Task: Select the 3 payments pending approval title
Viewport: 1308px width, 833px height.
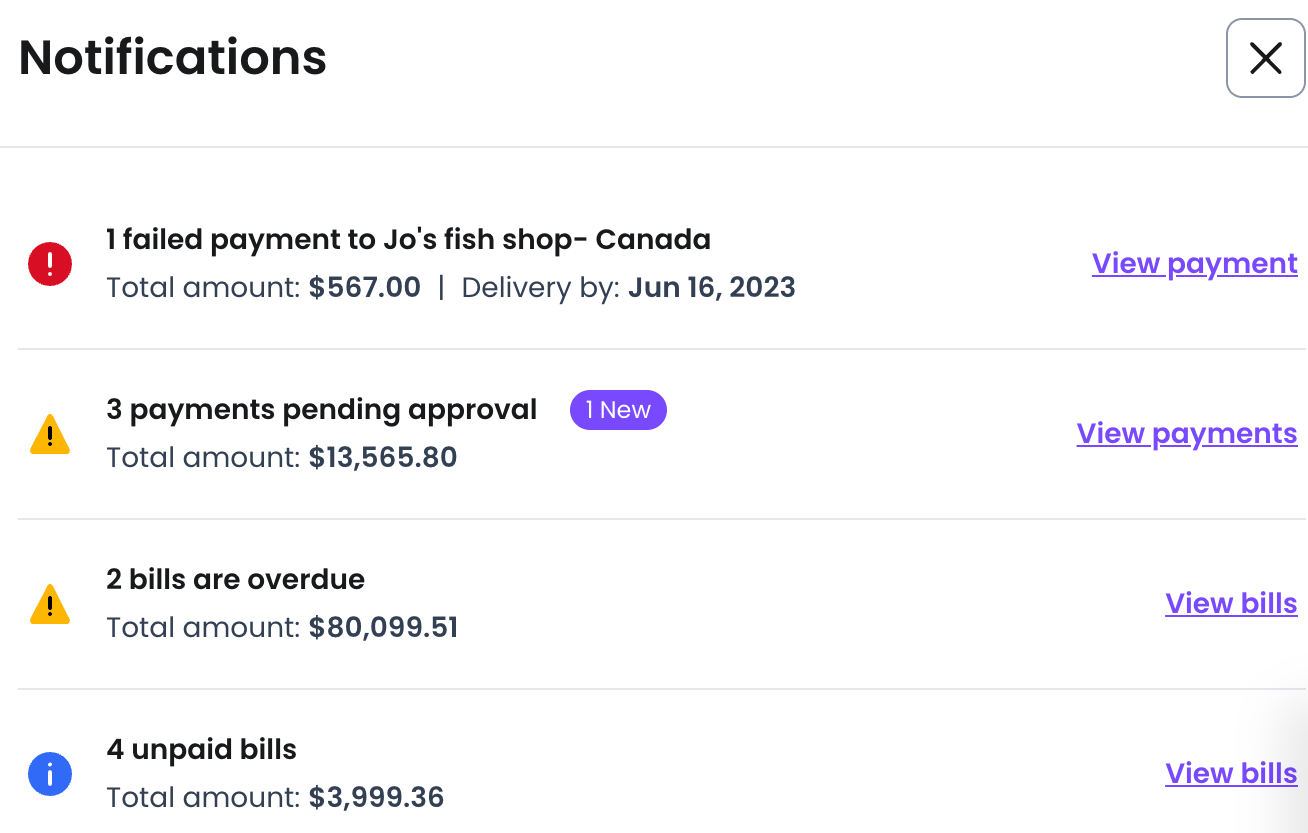Action: pyautogui.click(x=321, y=410)
